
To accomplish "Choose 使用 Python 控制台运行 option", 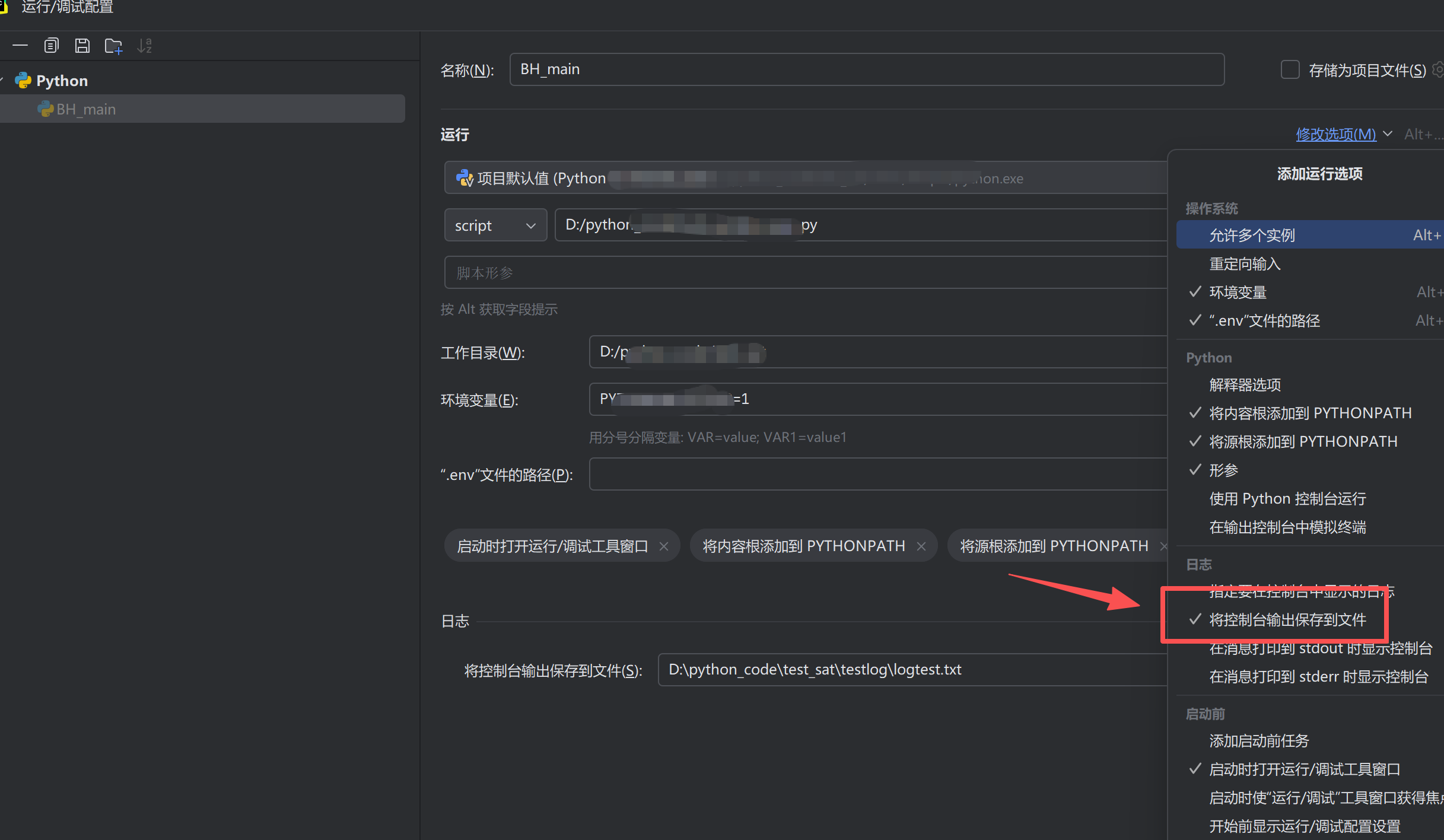I will pyautogui.click(x=1287, y=499).
